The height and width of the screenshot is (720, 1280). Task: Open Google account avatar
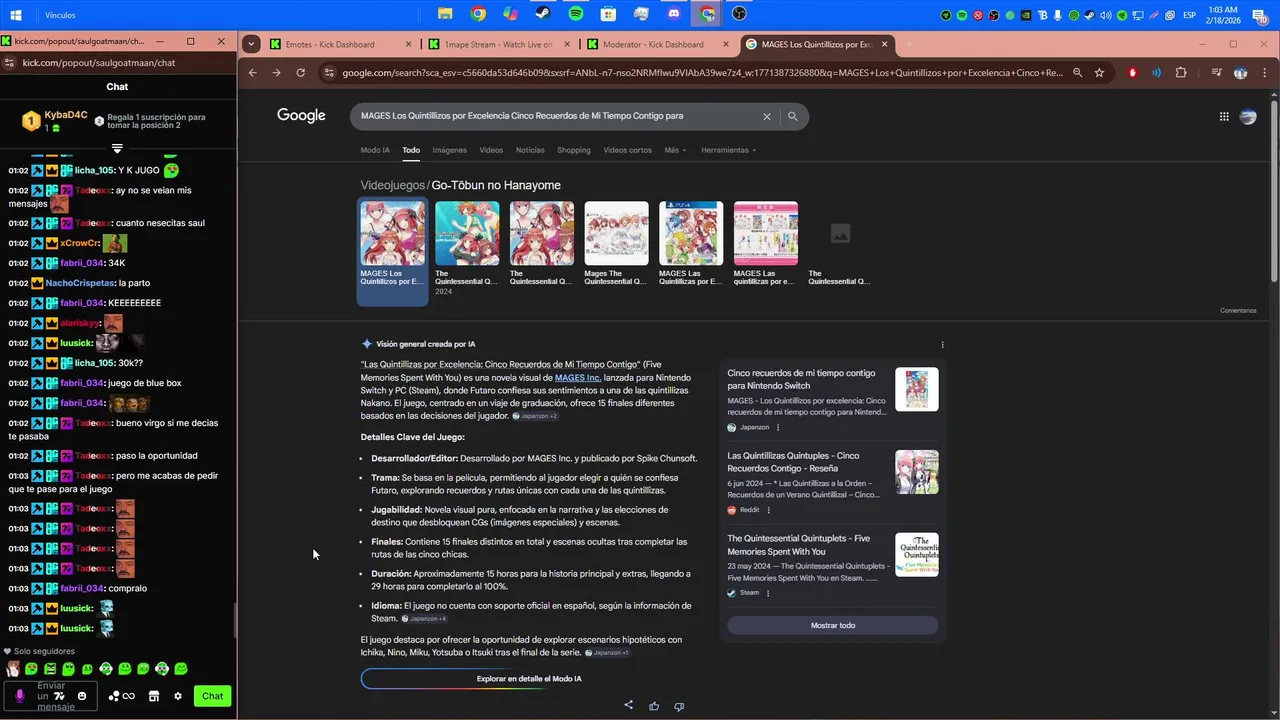pyautogui.click(x=1248, y=116)
